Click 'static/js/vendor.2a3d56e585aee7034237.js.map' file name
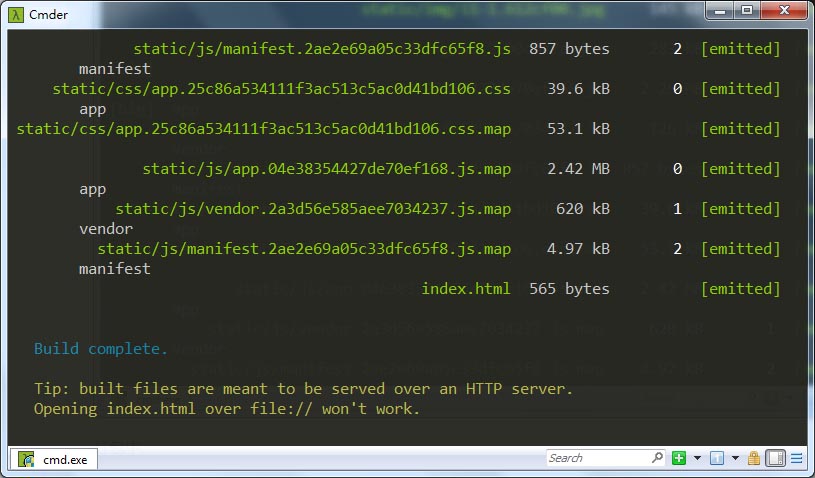Image resolution: width=815 pixels, height=478 pixels. point(313,209)
